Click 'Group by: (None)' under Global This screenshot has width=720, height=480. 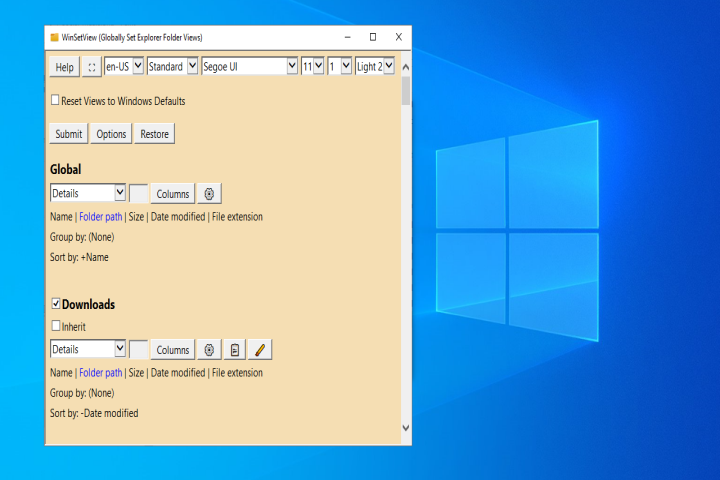82,237
